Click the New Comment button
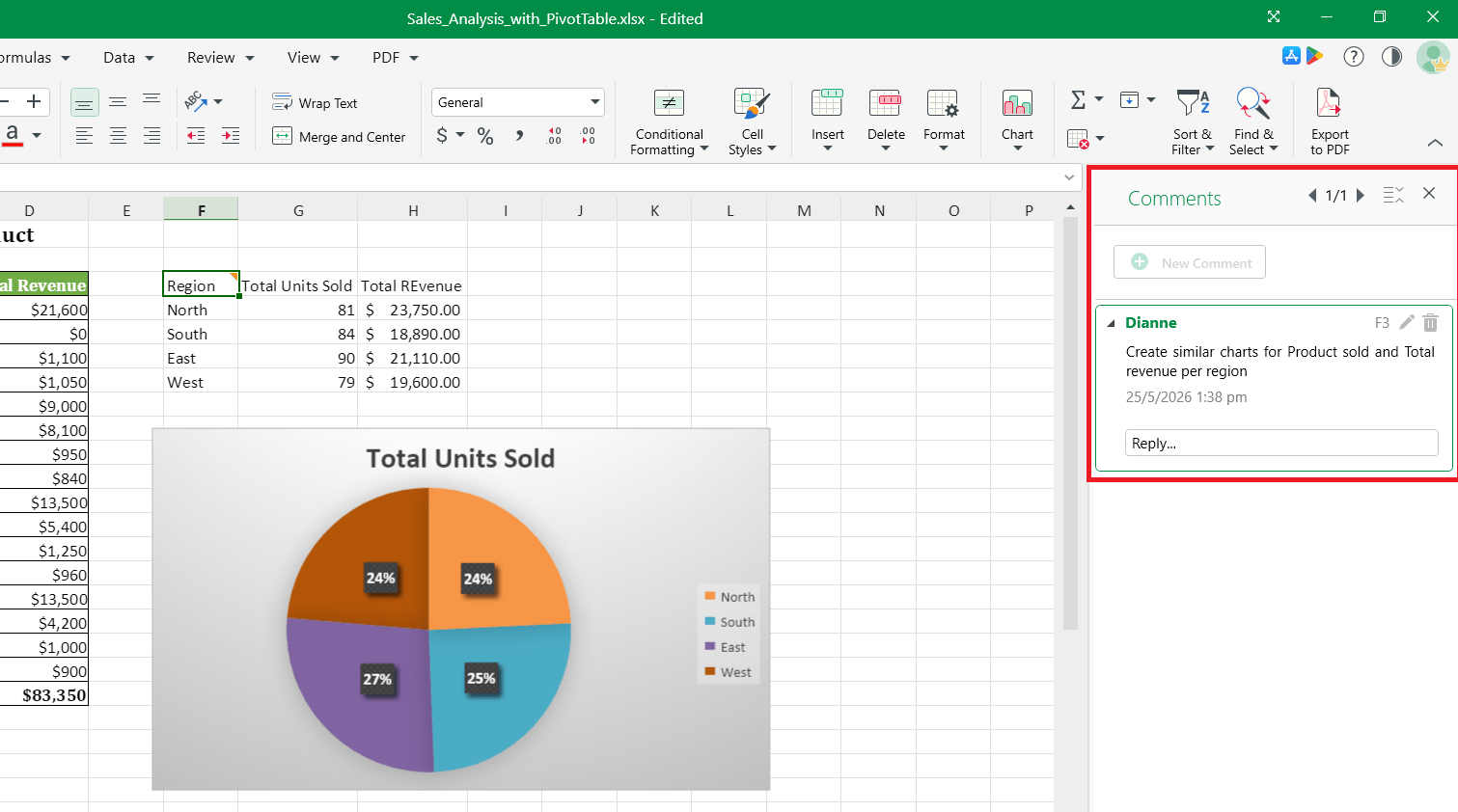 (1189, 262)
